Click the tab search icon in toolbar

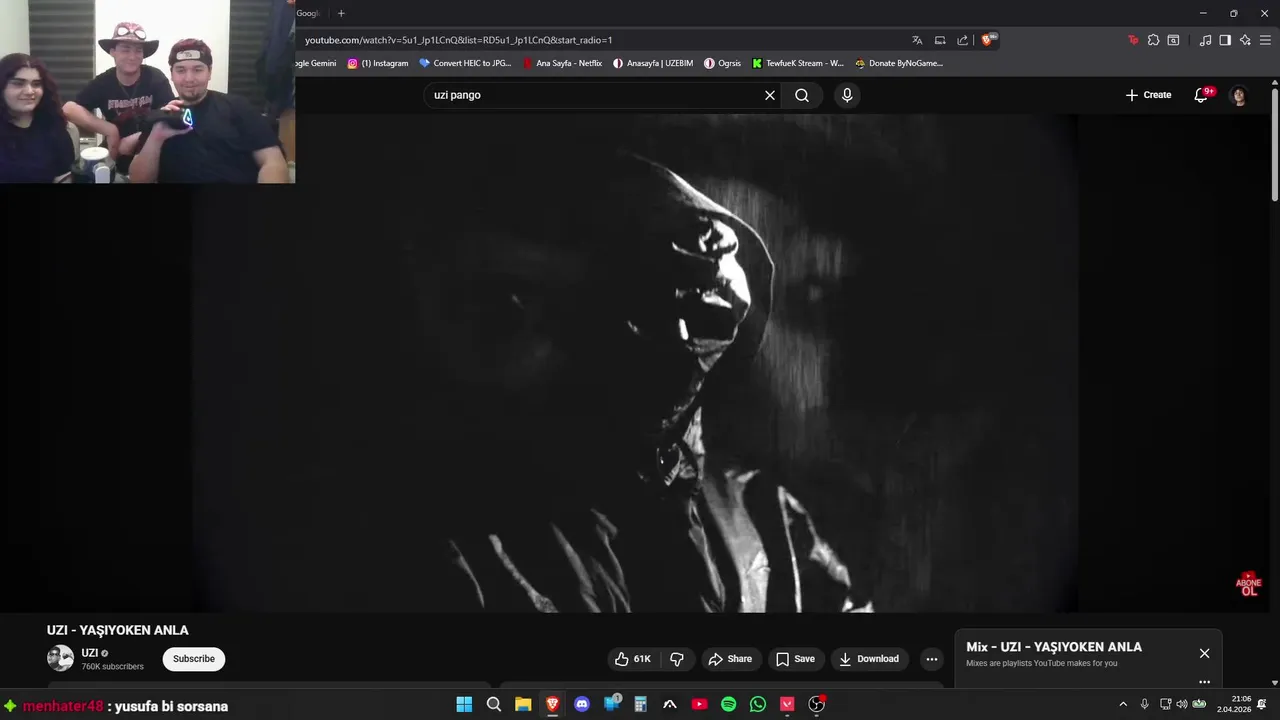pyautogui.click(x=1173, y=40)
